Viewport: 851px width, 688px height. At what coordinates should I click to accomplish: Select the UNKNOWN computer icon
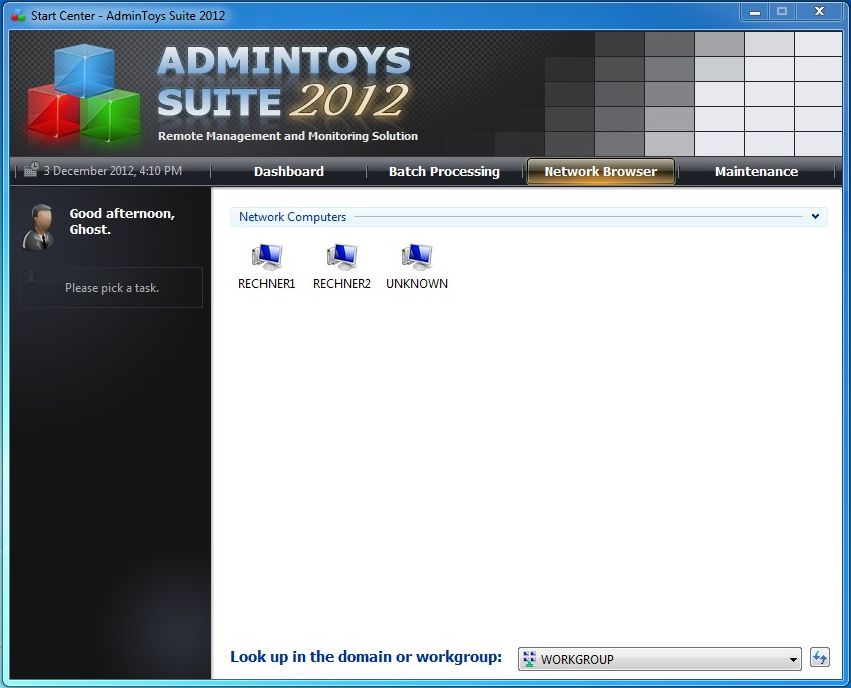(417, 257)
